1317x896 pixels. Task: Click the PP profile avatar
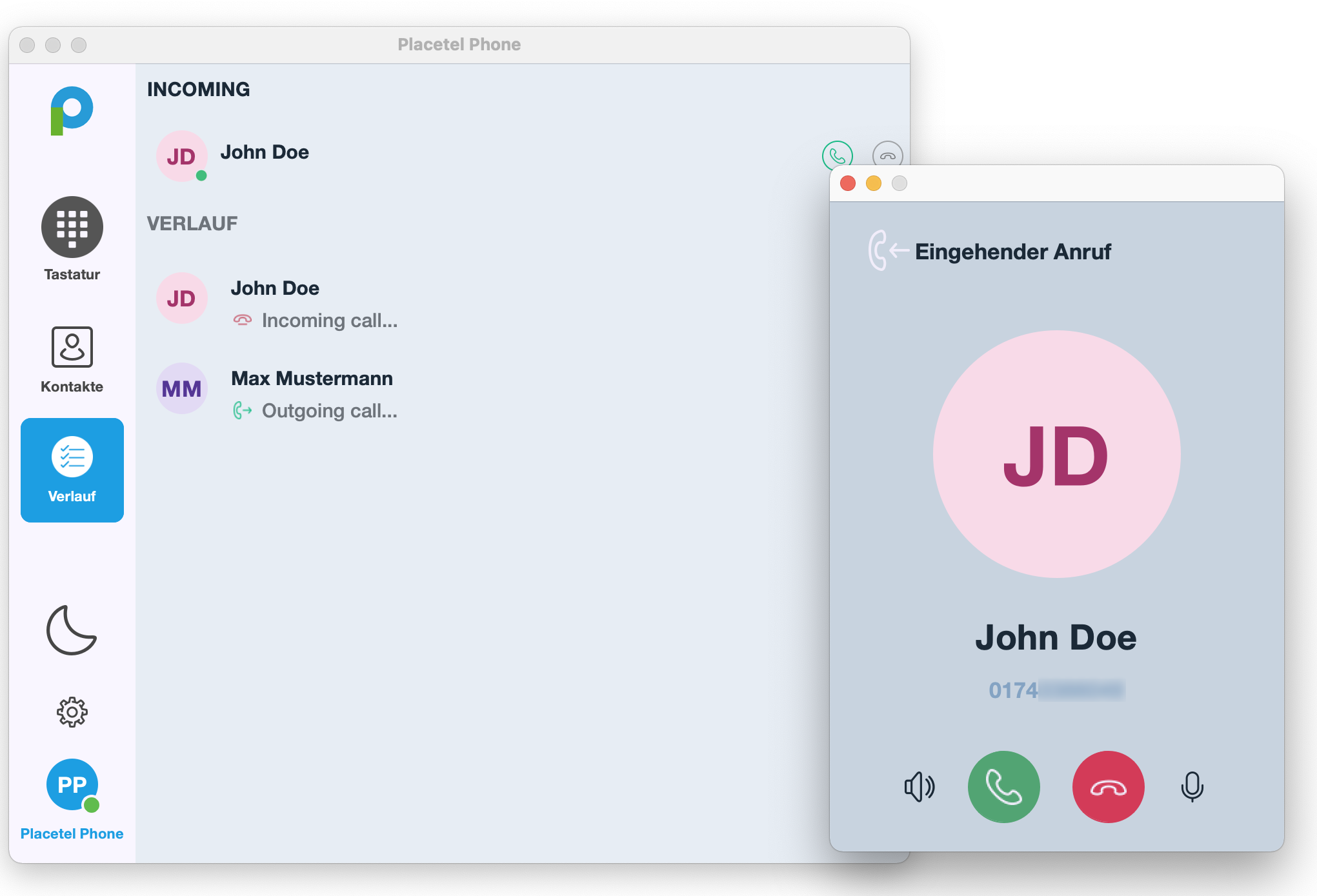tap(72, 784)
